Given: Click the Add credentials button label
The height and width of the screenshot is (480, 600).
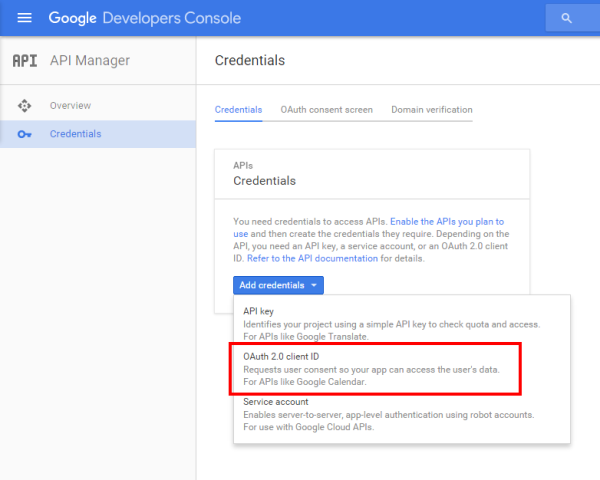Looking at the screenshot, I should 272,285.
